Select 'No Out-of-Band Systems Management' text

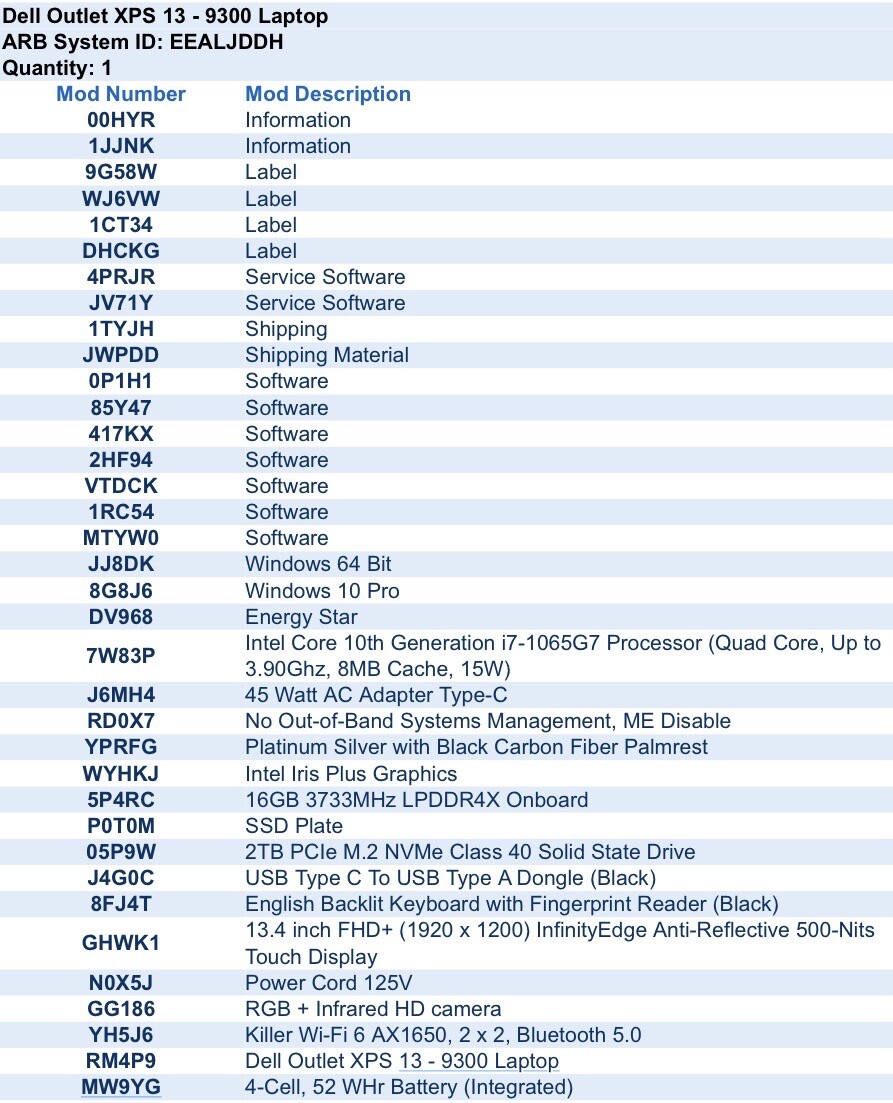[429, 720]
